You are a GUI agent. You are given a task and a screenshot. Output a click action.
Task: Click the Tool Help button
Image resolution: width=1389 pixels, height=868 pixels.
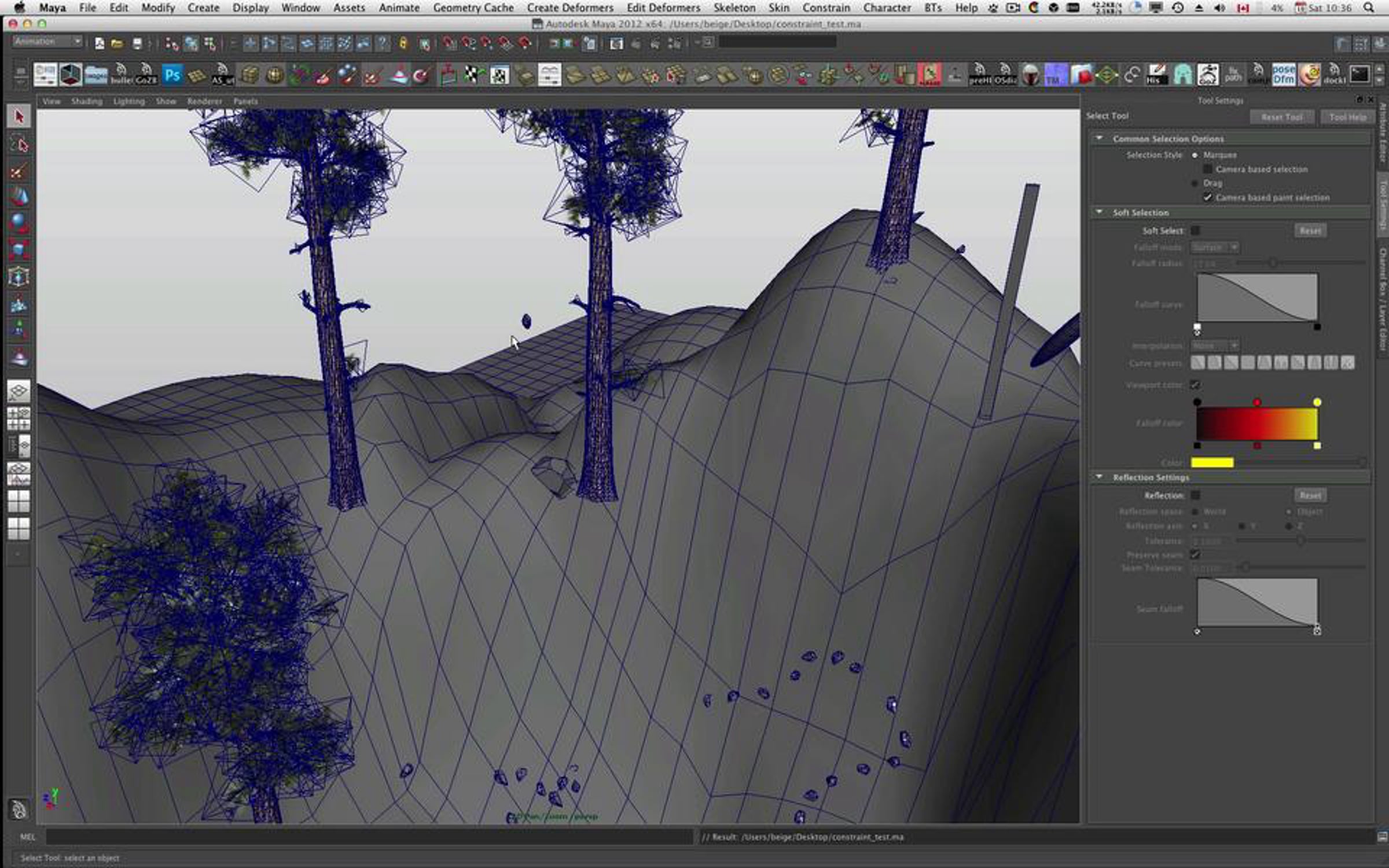pos(1347,117)
